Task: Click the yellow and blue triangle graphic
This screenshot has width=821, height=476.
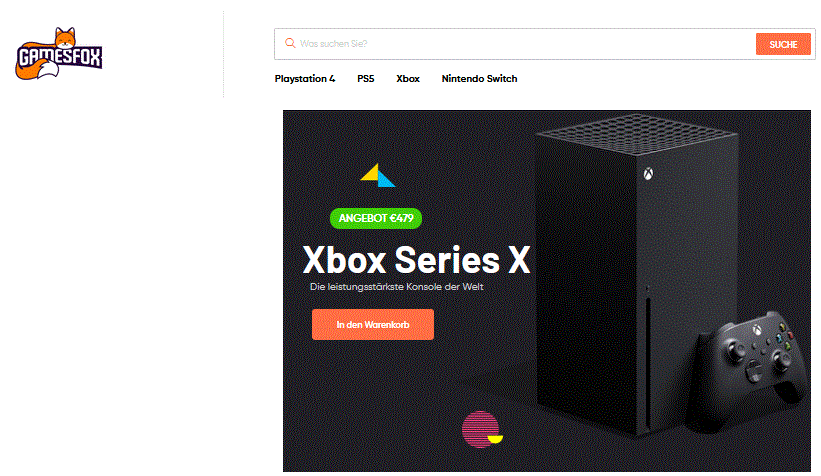Action: 378,175
